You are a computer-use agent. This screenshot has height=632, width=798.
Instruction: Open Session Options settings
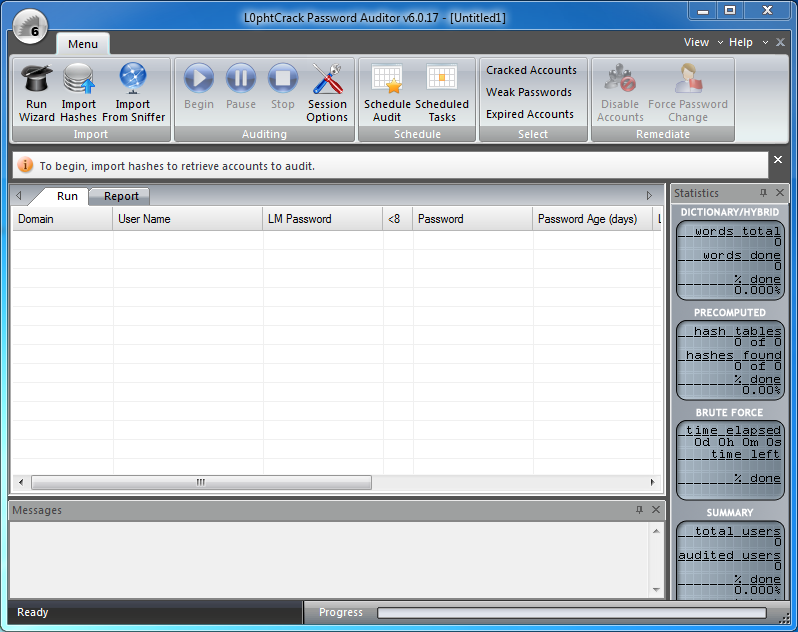(327, 93)
